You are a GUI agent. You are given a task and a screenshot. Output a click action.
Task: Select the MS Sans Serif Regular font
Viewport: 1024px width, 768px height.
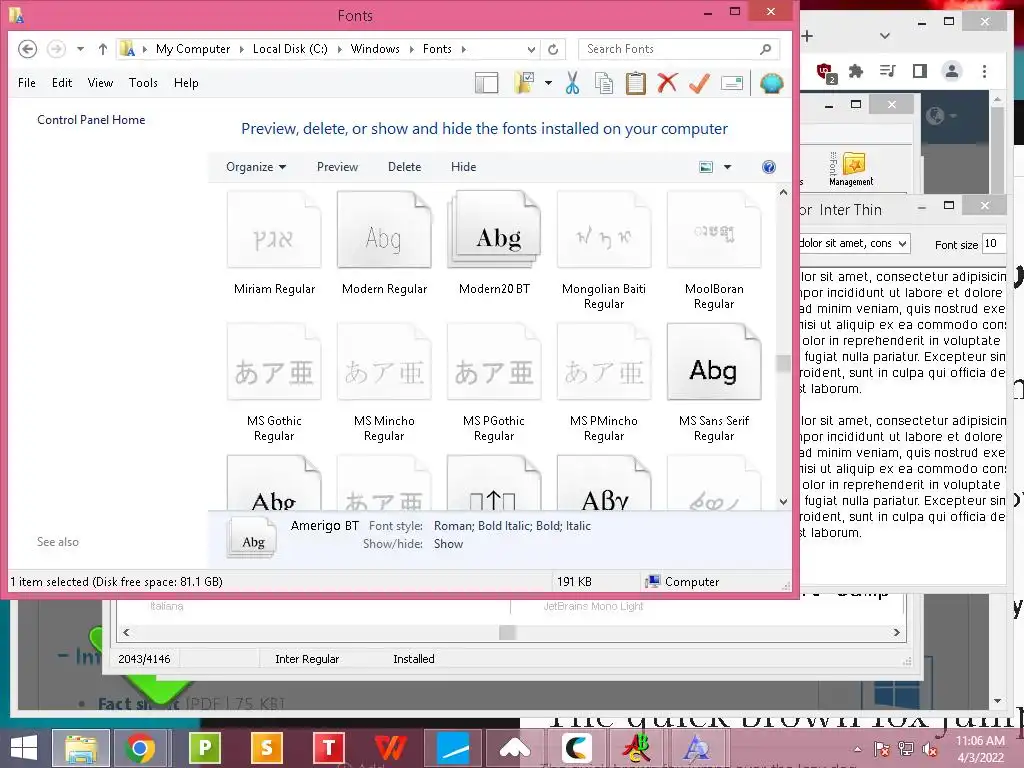click(714, 383)
